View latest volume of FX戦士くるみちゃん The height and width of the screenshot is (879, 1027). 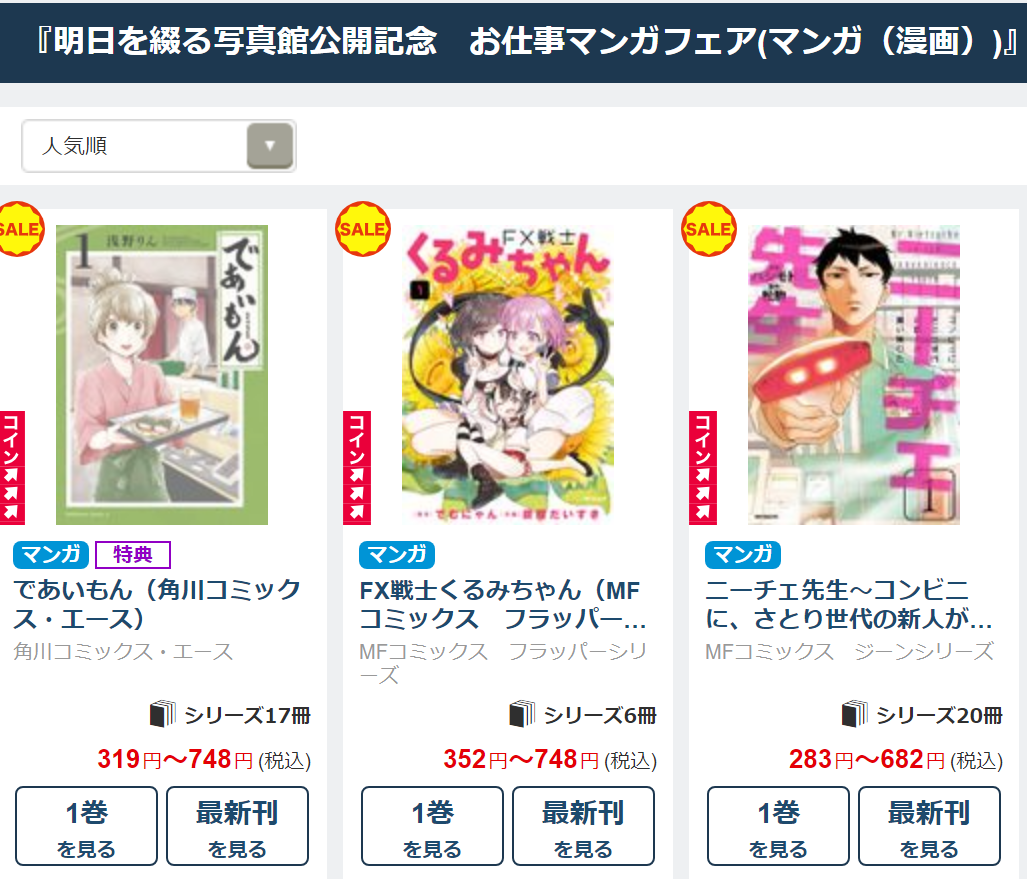point(583,826)
